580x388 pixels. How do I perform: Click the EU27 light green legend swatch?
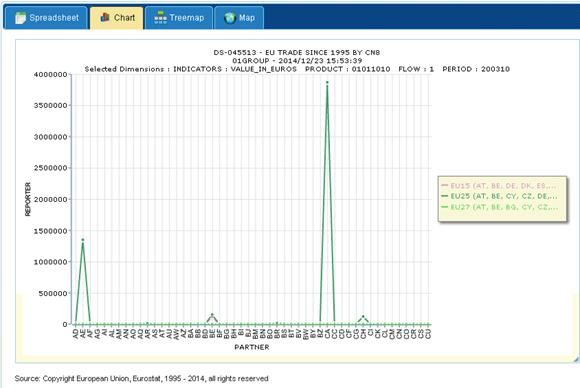coord(445,207)
